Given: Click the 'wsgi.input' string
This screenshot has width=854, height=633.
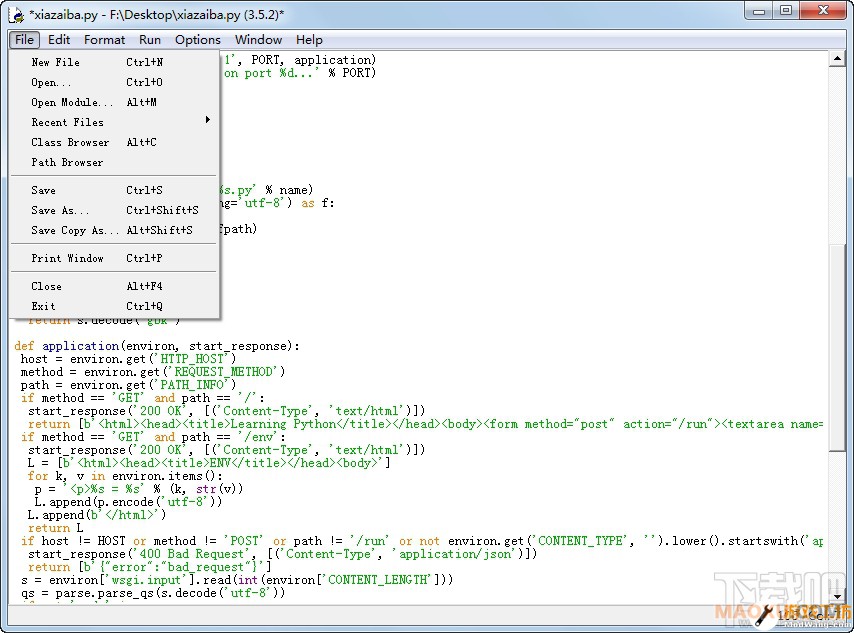Looking at the screenshot, I should [x=146, y=580].
